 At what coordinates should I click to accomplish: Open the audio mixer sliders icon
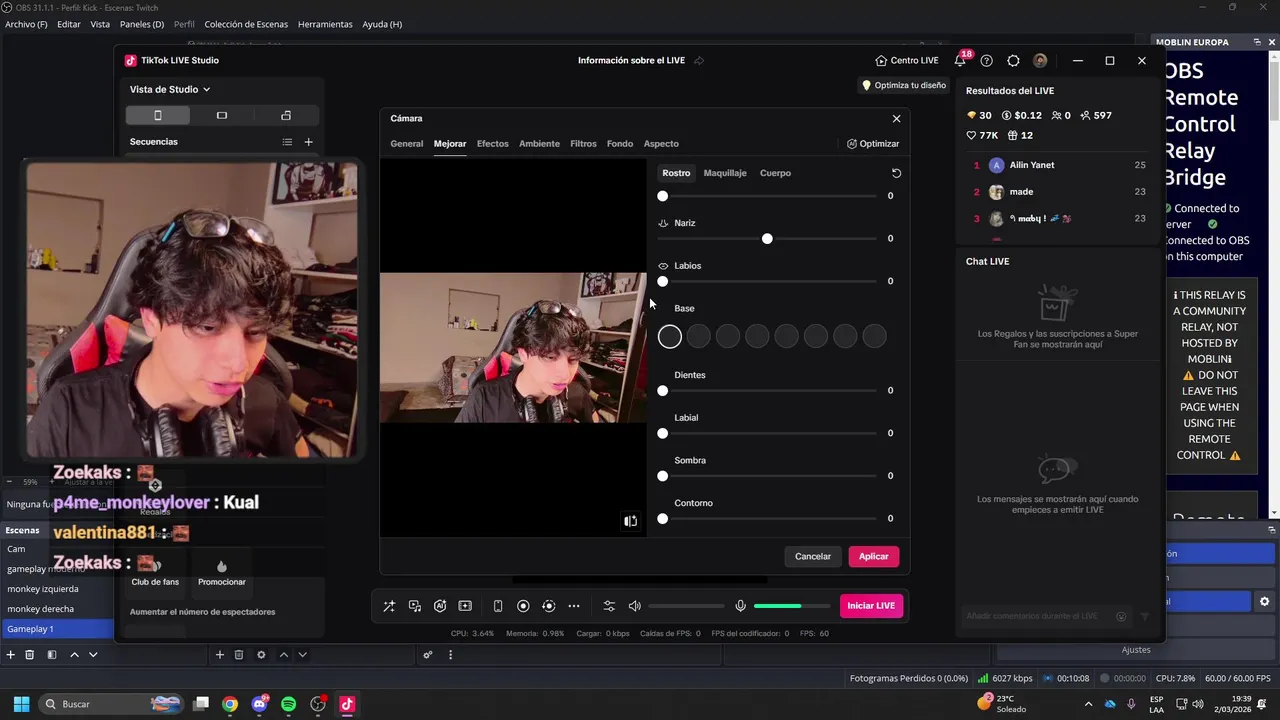point(609,606)
